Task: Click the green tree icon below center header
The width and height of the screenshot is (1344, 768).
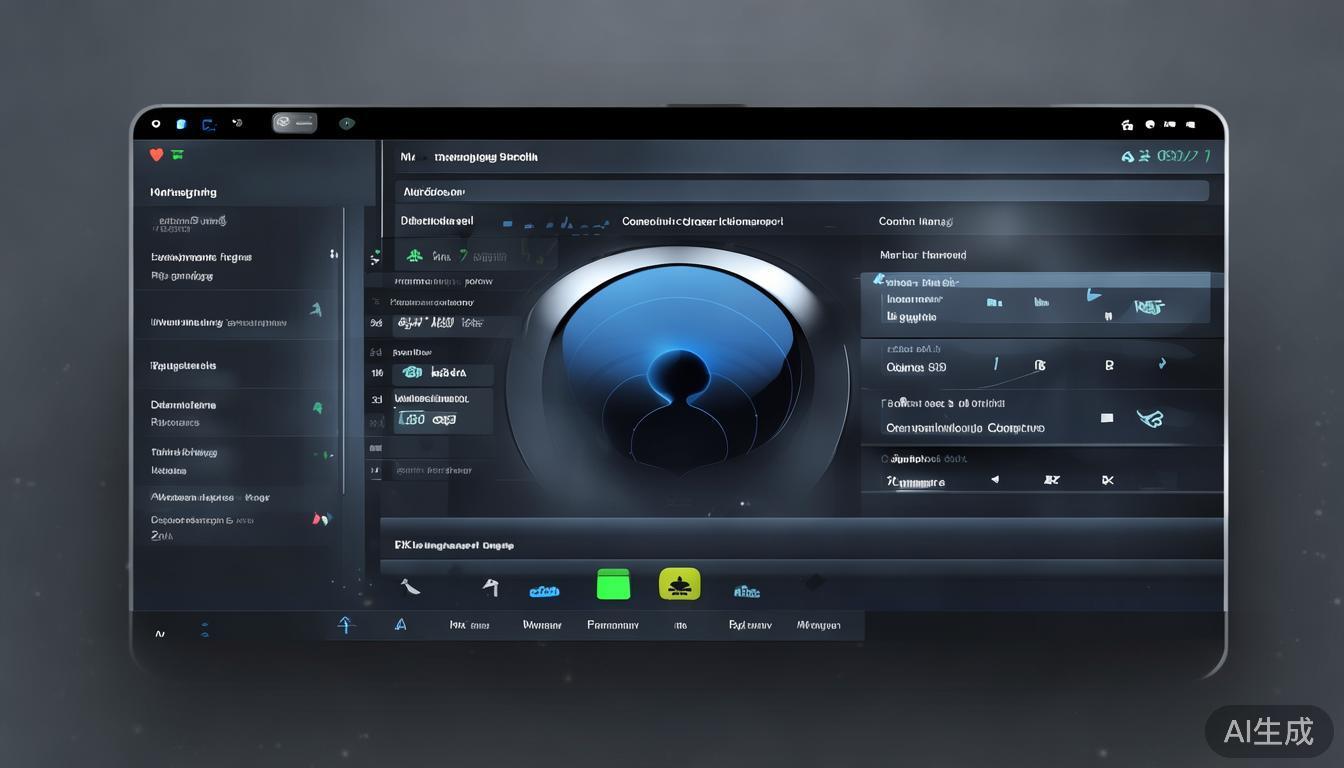Action: click(415, 256)
